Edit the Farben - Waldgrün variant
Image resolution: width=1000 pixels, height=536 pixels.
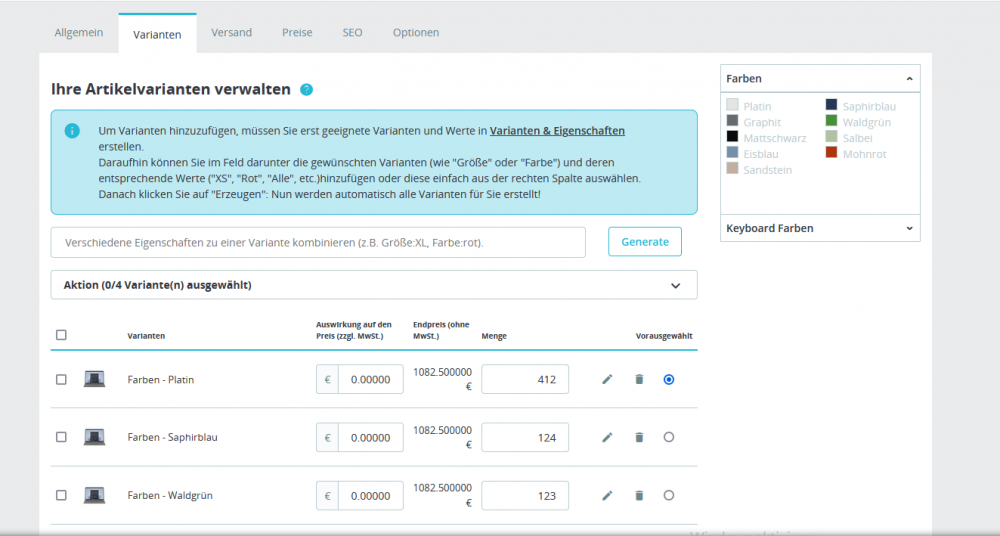pos(607,496)
